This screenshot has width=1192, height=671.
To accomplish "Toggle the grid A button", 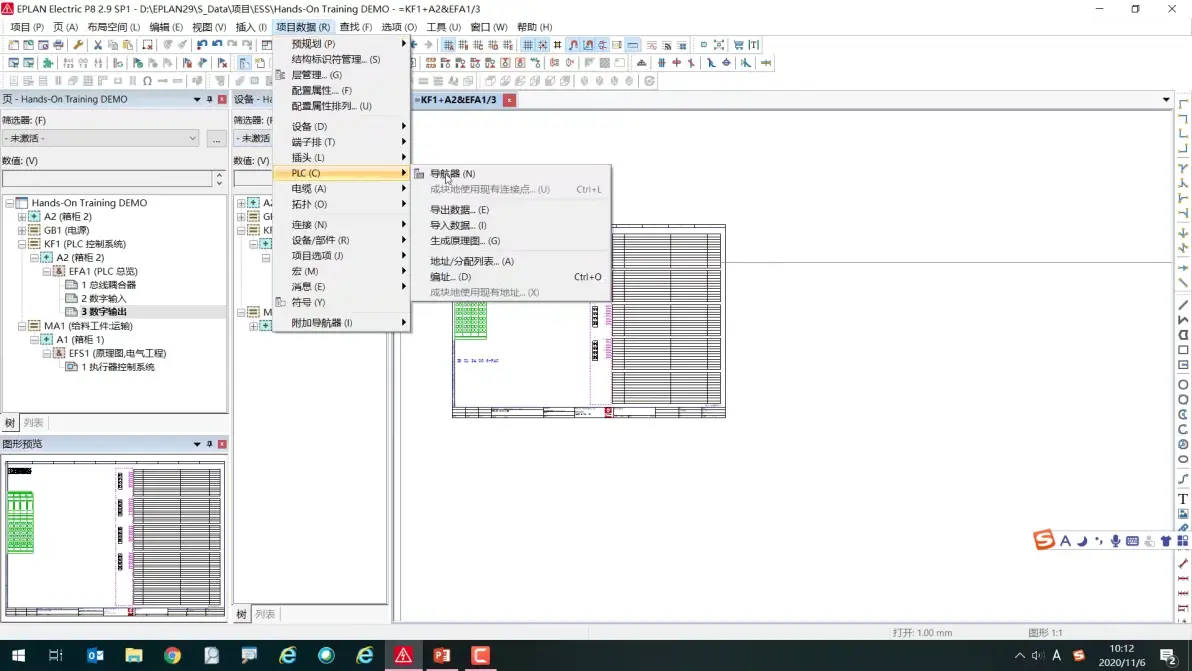I will click(449, 45).
